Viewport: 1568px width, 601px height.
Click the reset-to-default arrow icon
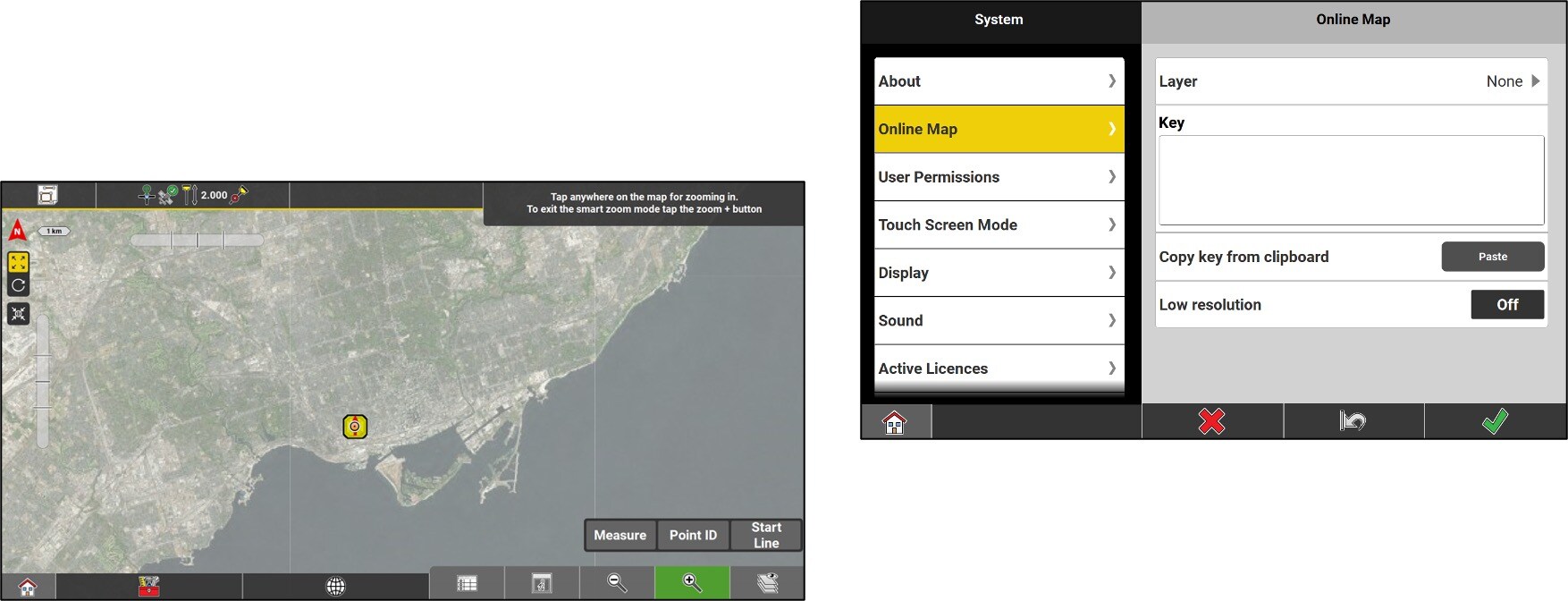pyautogui.click(x=1353, y=421)
